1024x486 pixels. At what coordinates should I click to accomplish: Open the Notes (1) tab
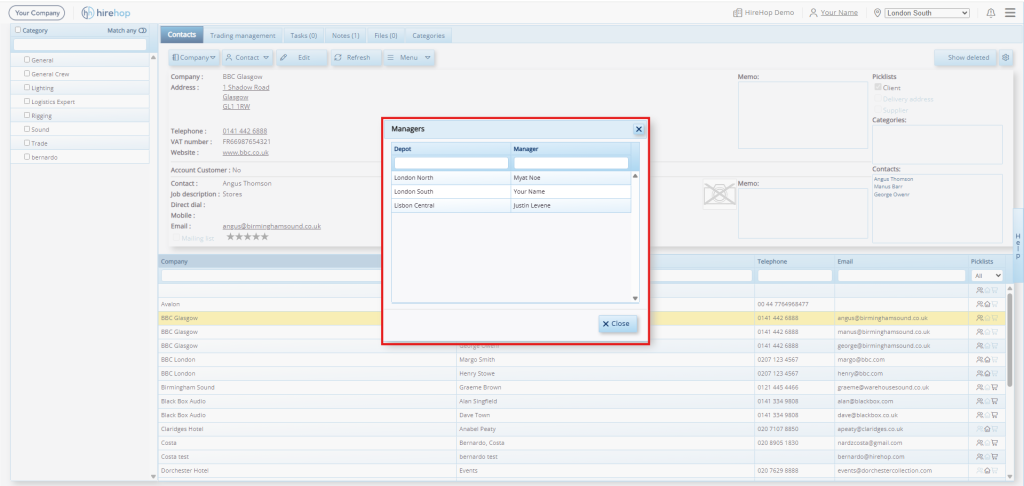[345, 36]
